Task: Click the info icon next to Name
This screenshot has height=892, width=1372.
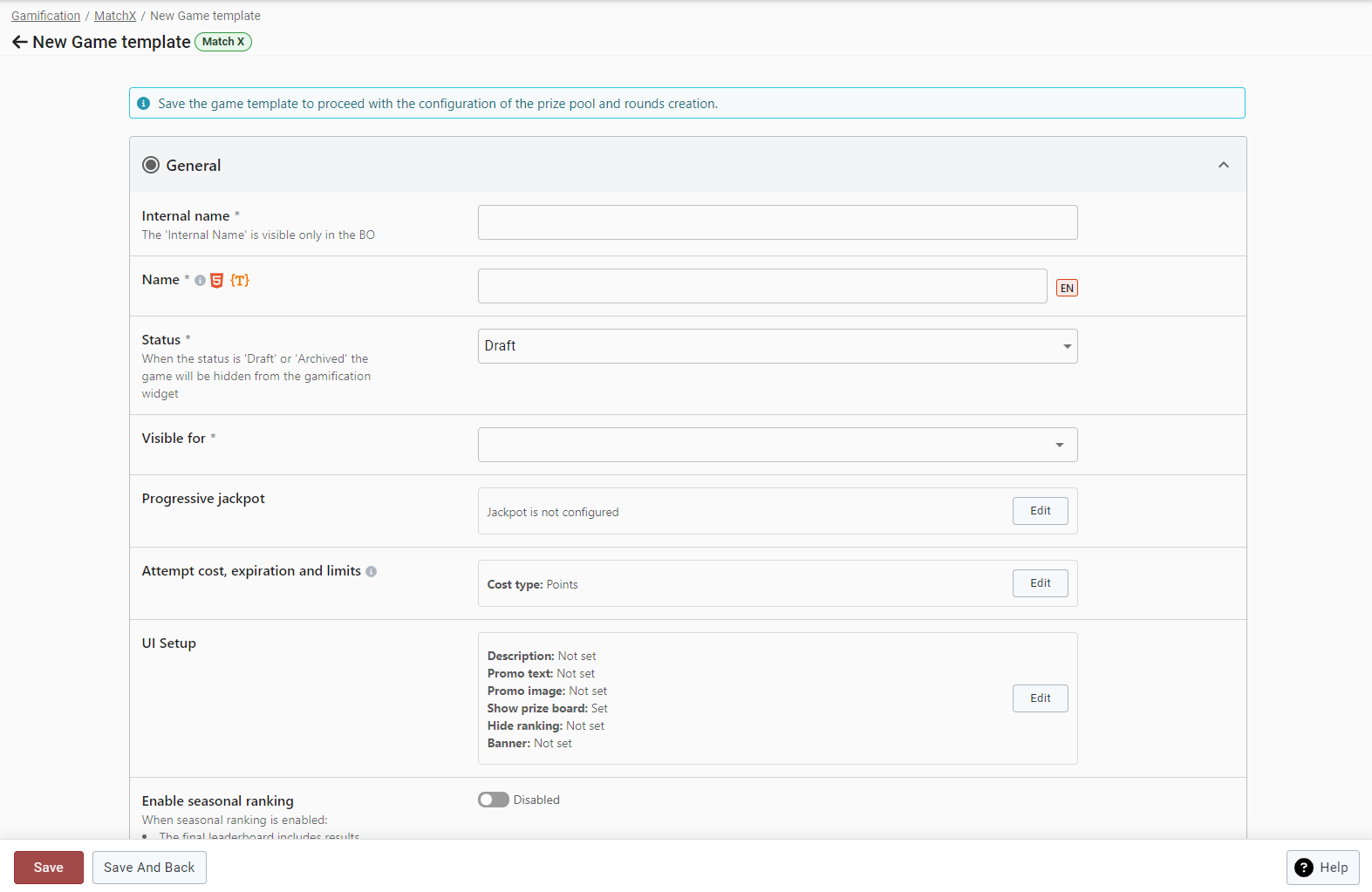Action: [200, 281]
